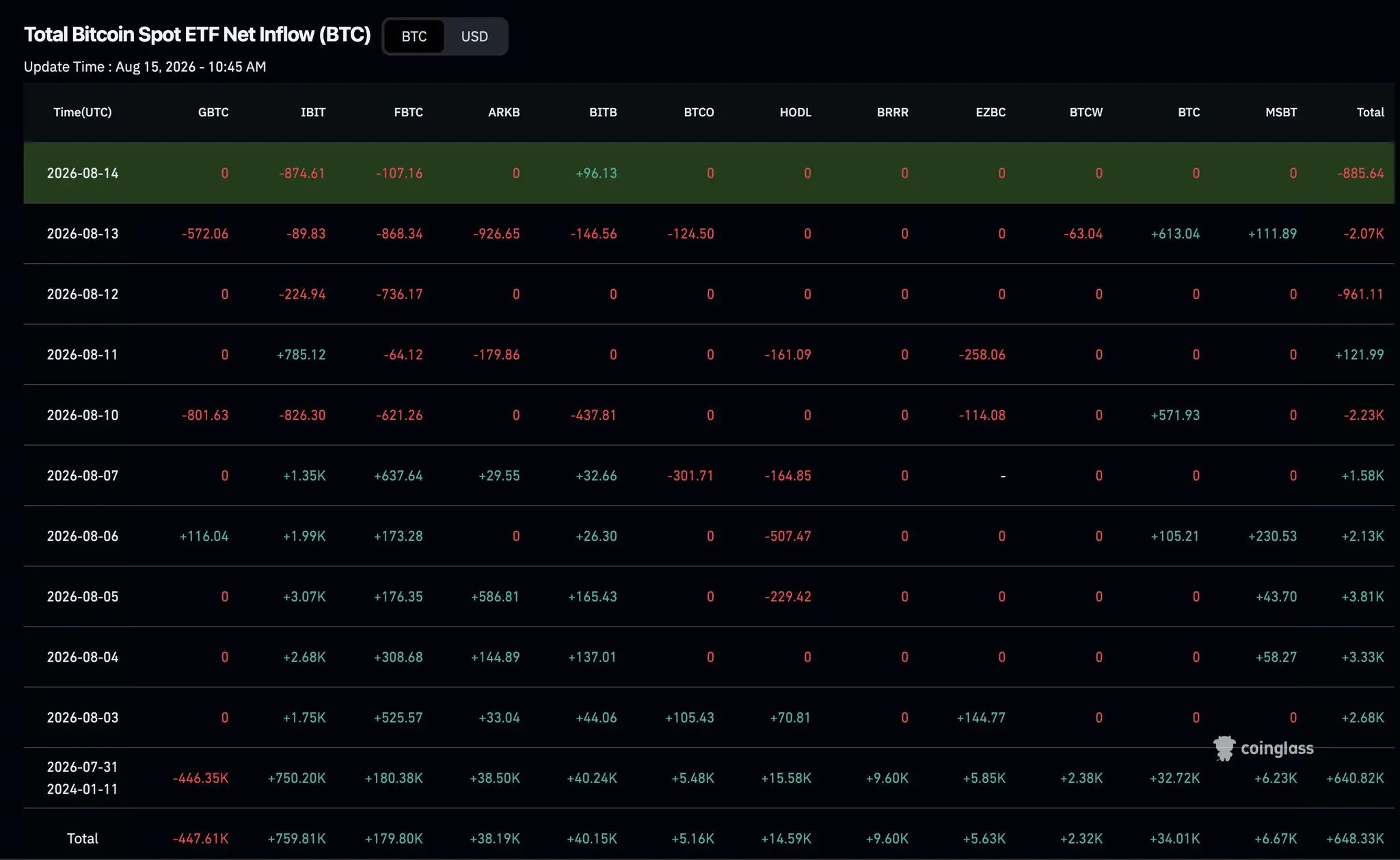Click the BRRR column header
1400x860 pixels.
(893, 112)
